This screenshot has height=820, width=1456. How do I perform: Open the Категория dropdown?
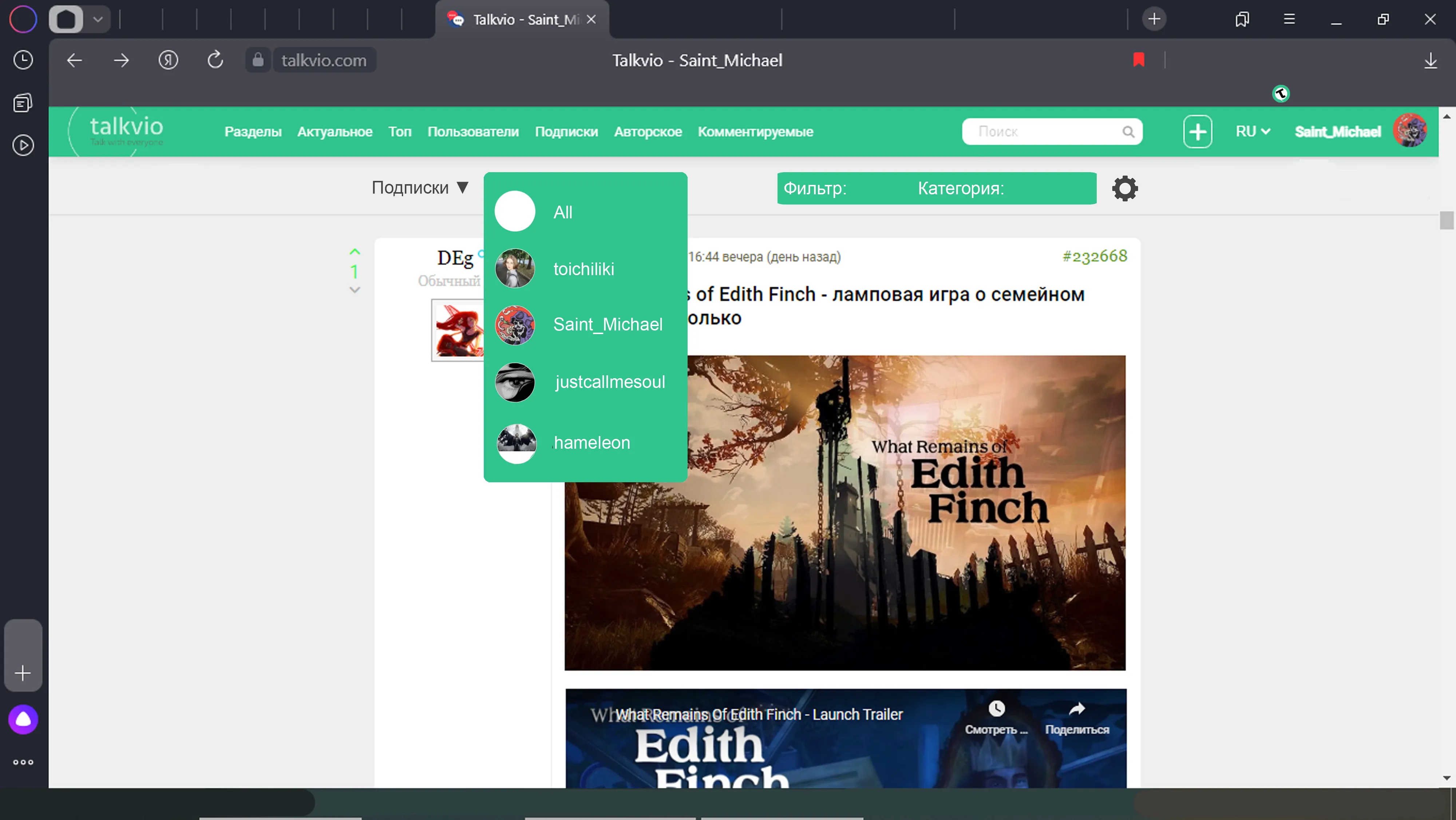point(961,188)
